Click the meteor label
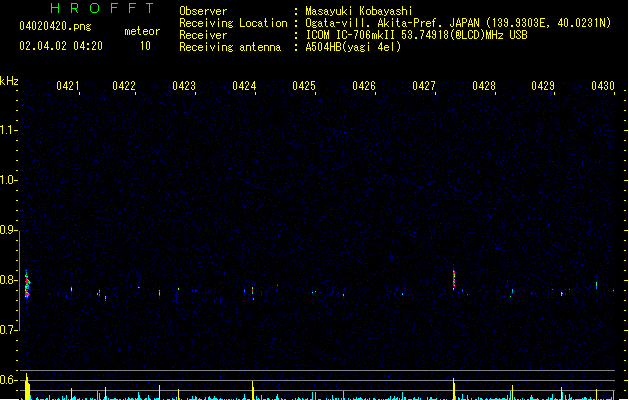Image resolution: width=629 pixels, height=400 pixels. point(142,31)
